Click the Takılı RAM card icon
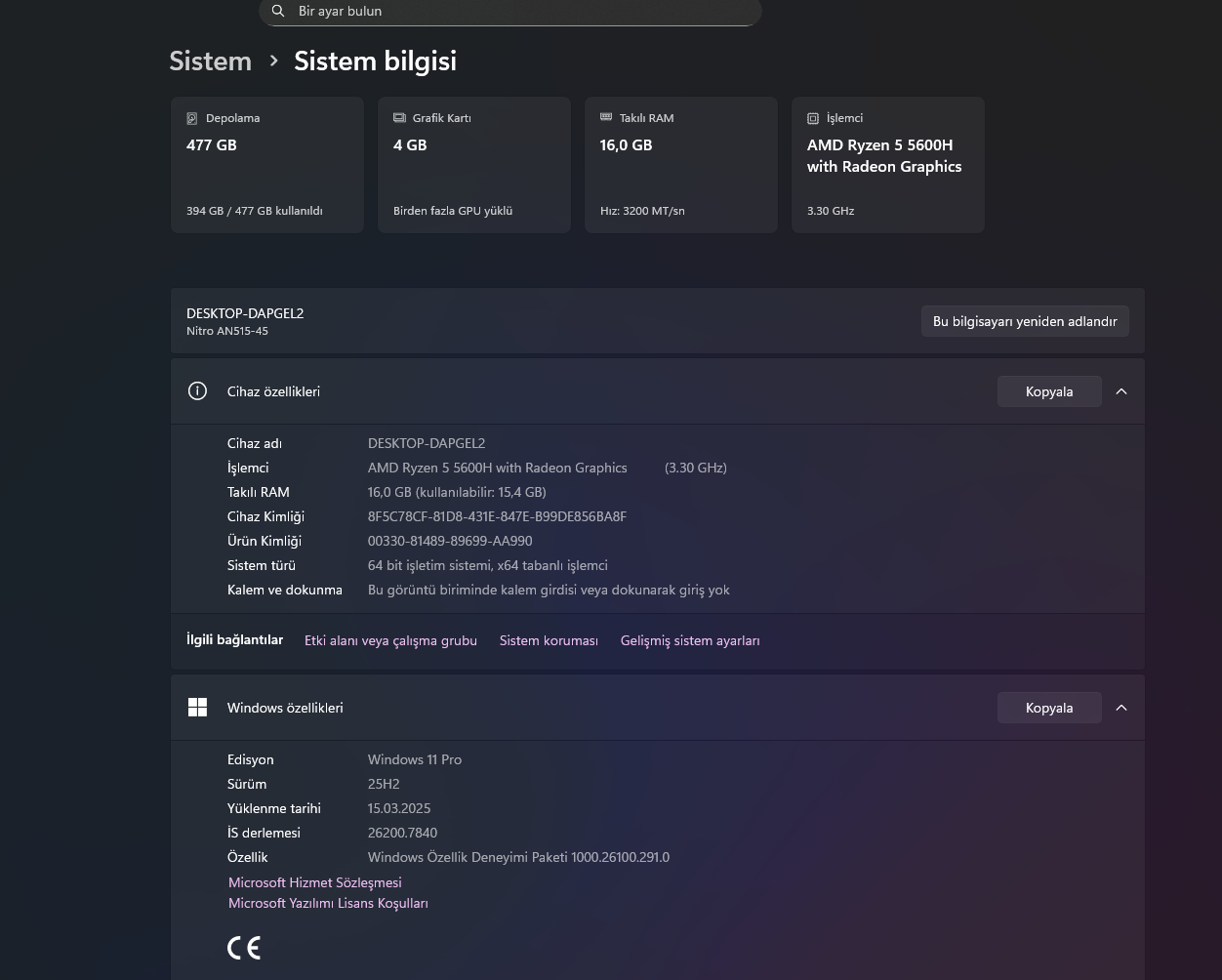 pos(606,118)
